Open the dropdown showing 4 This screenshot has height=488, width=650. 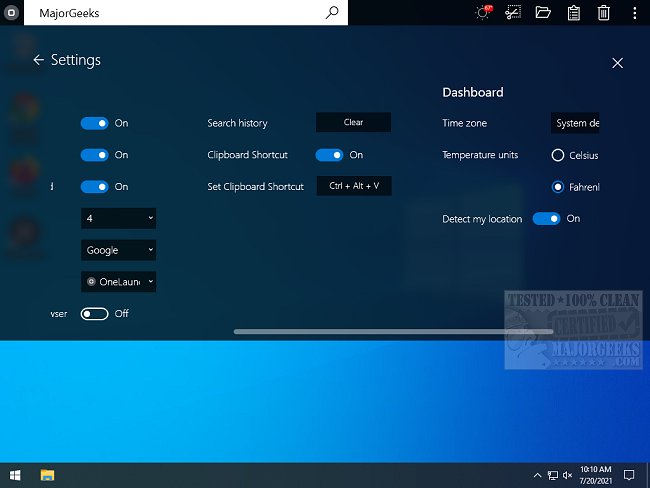(119, 219)
